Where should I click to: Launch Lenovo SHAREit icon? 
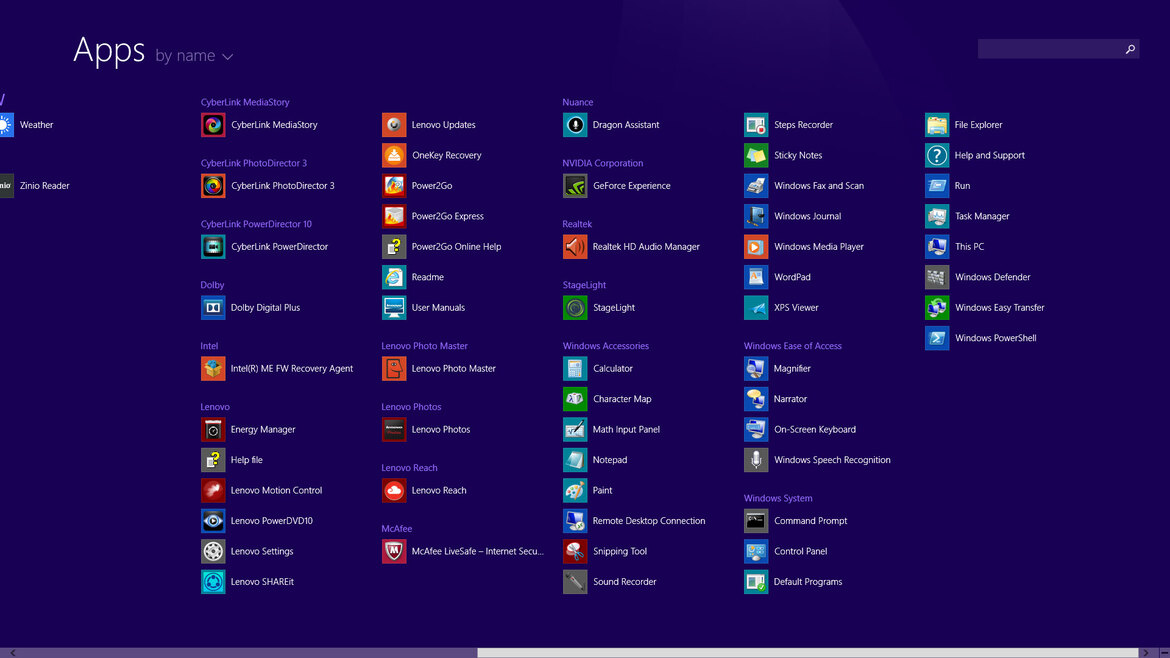(x=213, y=582)
